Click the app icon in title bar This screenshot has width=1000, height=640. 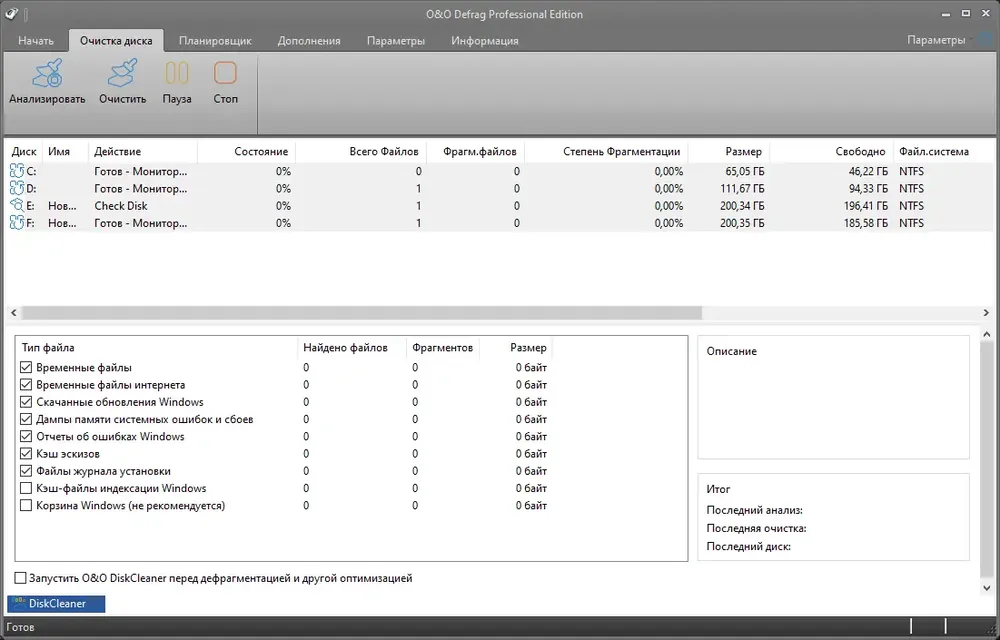point(11,14)
